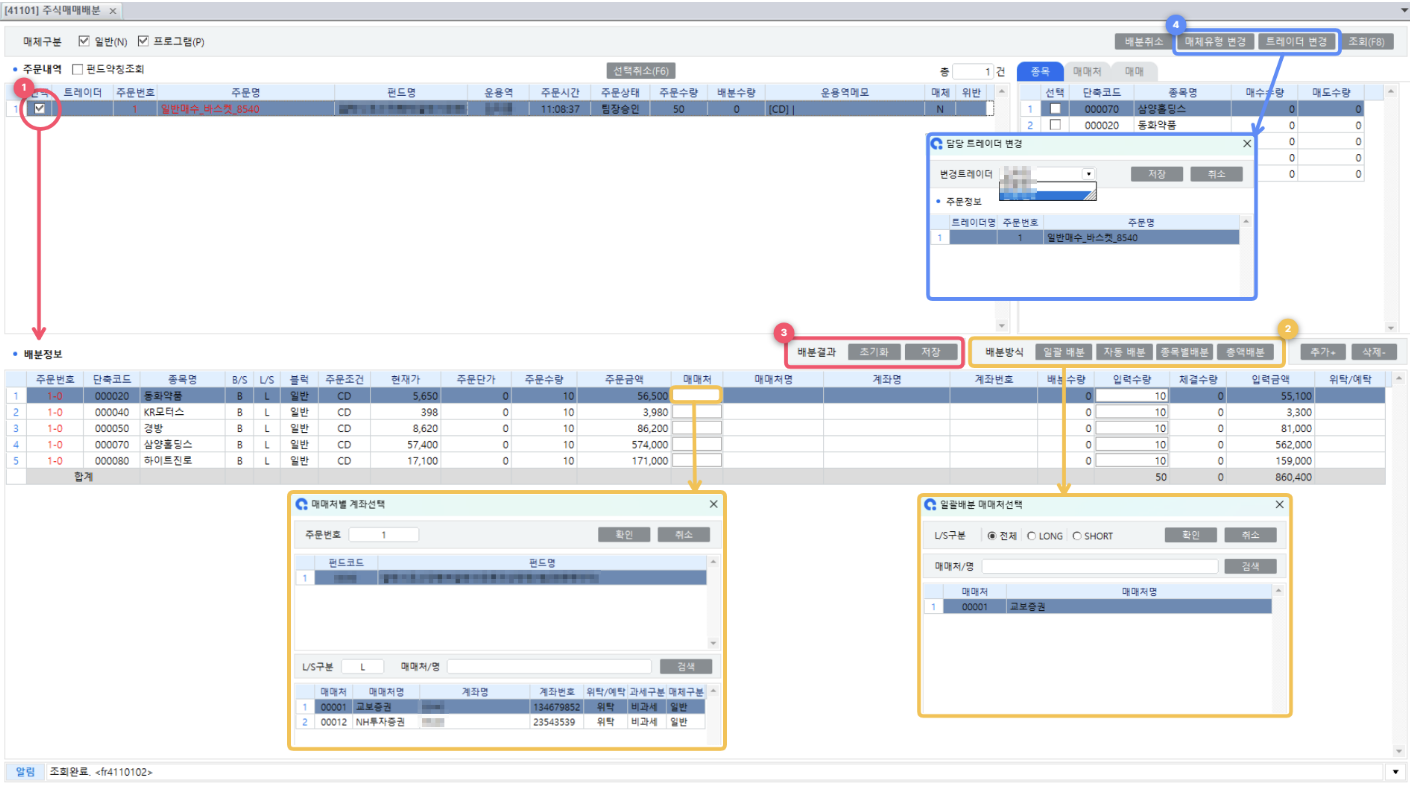
Task: Switch to the 매매 tab
Action: point(1134,72)
